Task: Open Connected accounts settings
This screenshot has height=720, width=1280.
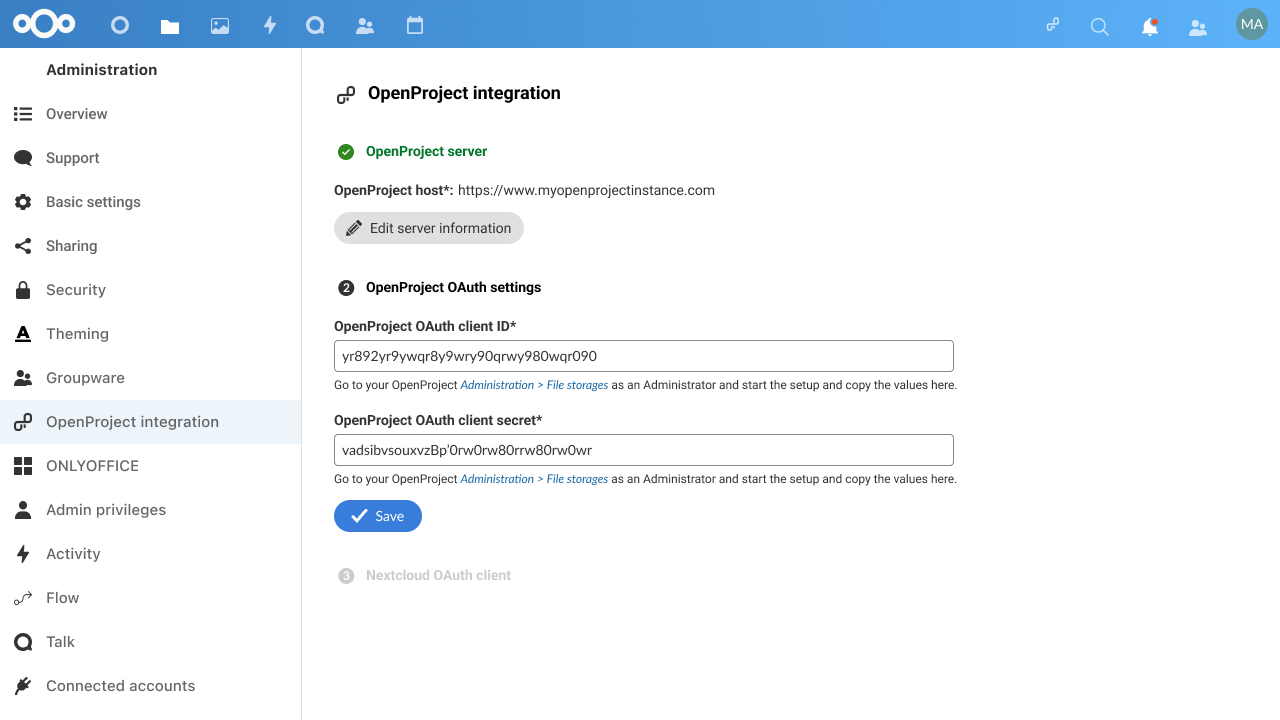Action: 120,686
